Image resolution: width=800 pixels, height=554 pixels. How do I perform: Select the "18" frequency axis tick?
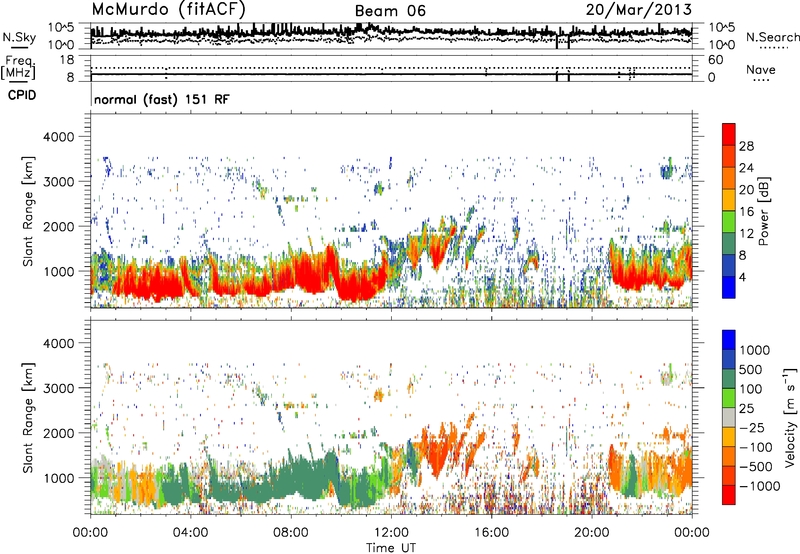(x=67, y=60)
